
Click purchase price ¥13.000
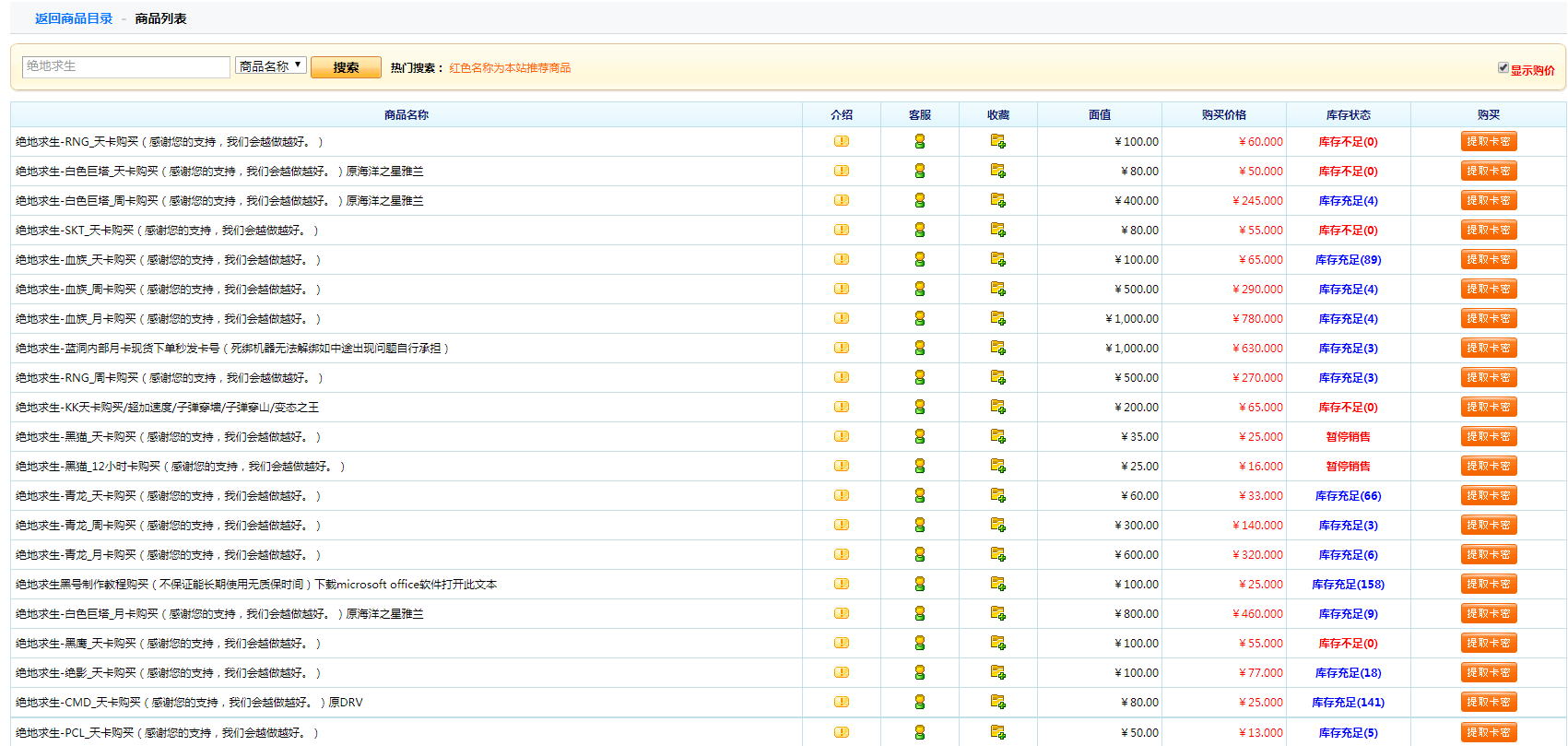(1260, 732)
